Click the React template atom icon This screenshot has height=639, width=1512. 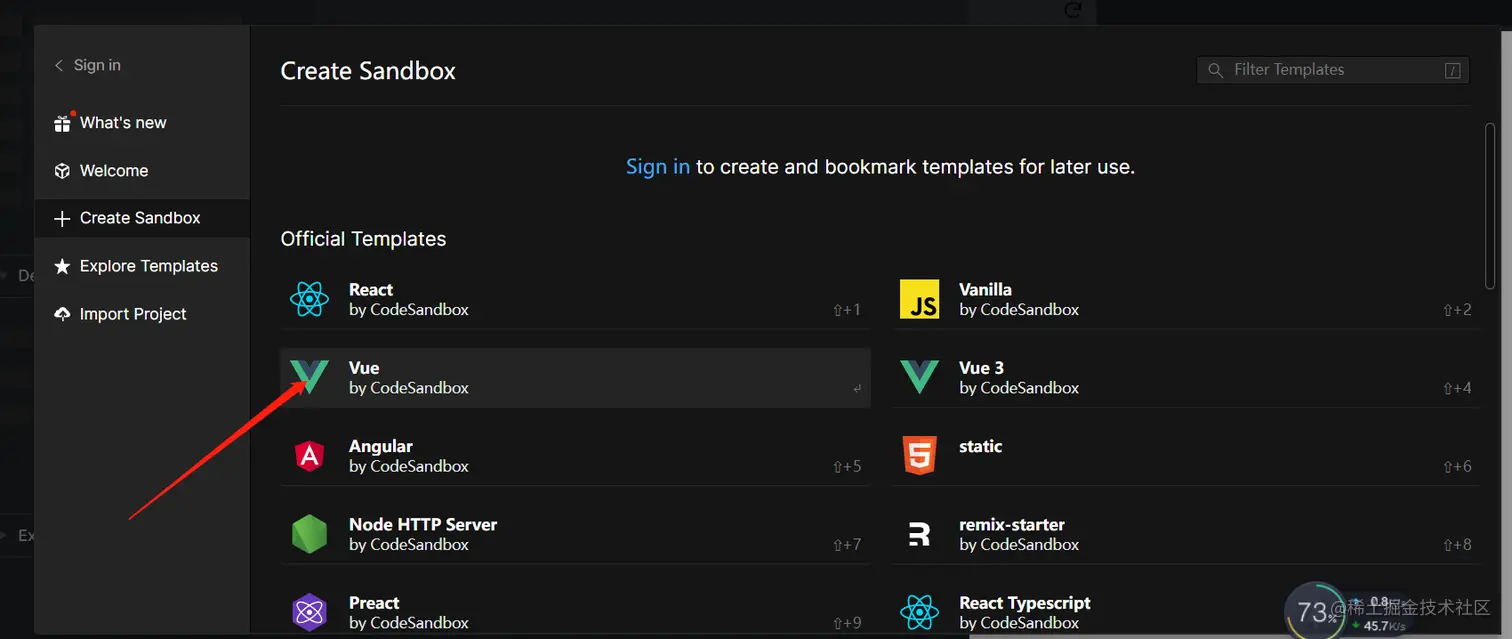coord(309,299)
